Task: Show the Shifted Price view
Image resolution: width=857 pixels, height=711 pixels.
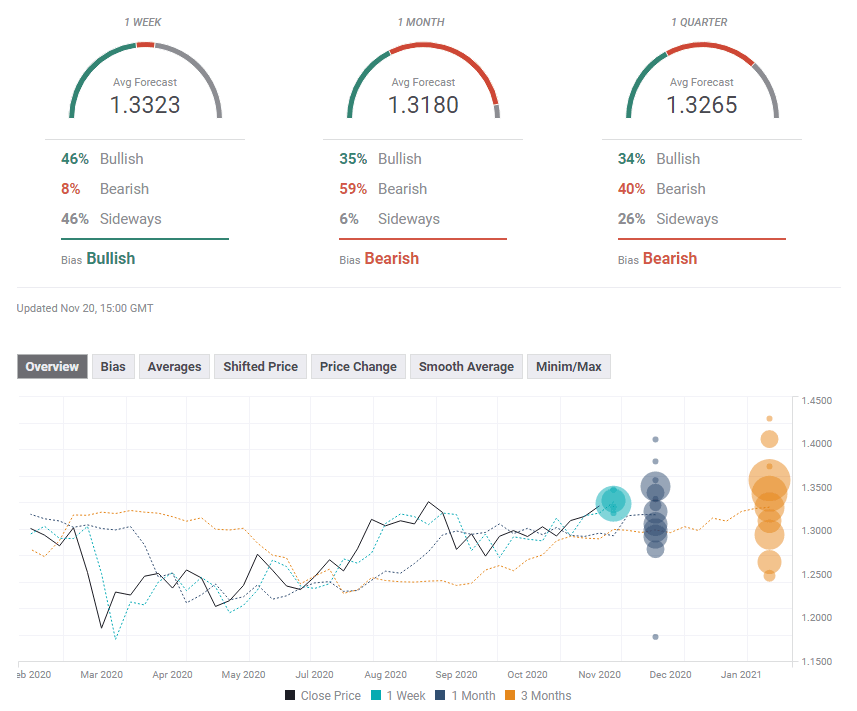Action: (260, 367)
